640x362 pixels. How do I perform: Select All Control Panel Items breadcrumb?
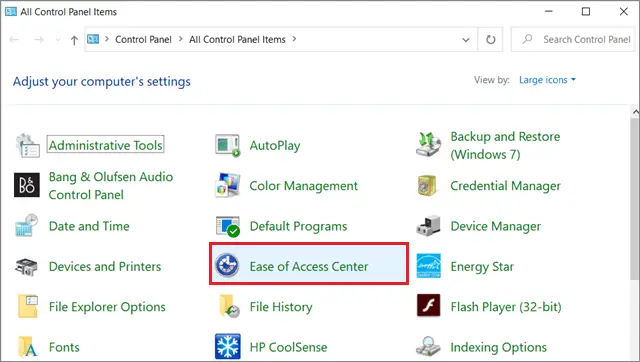click(237, 40)
